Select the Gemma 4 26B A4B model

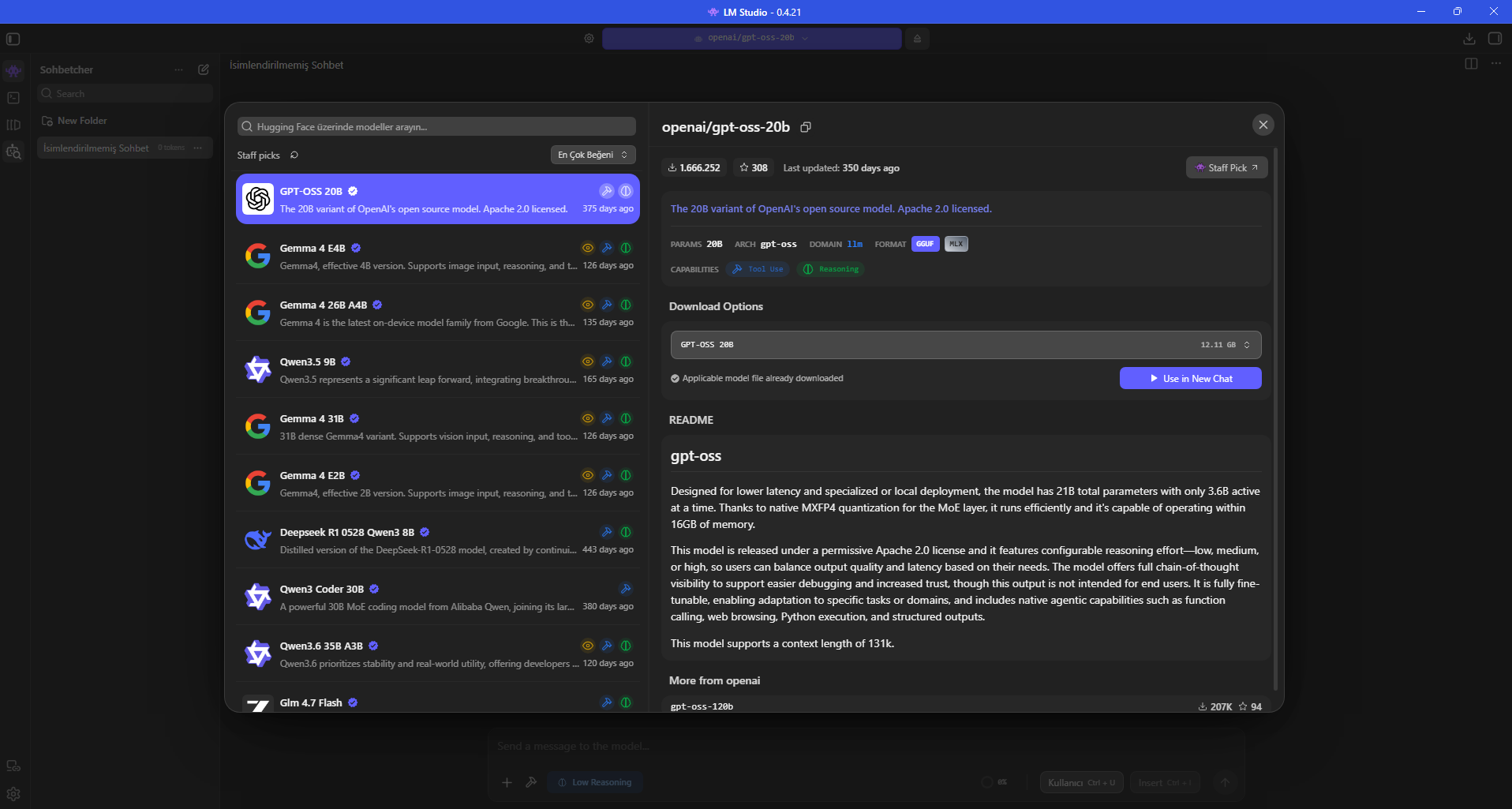438,313
